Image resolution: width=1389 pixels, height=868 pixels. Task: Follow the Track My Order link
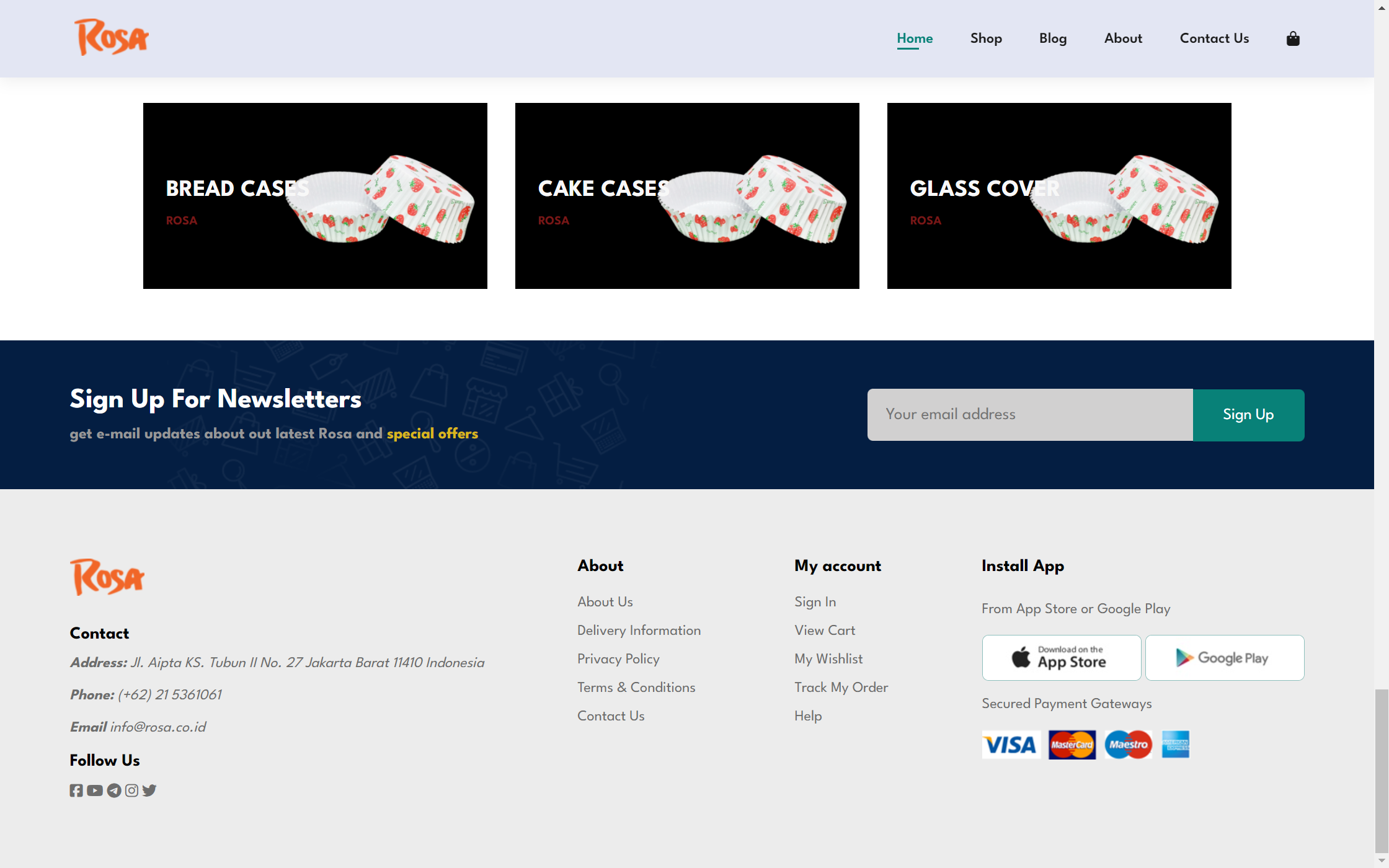pos(841,687)
